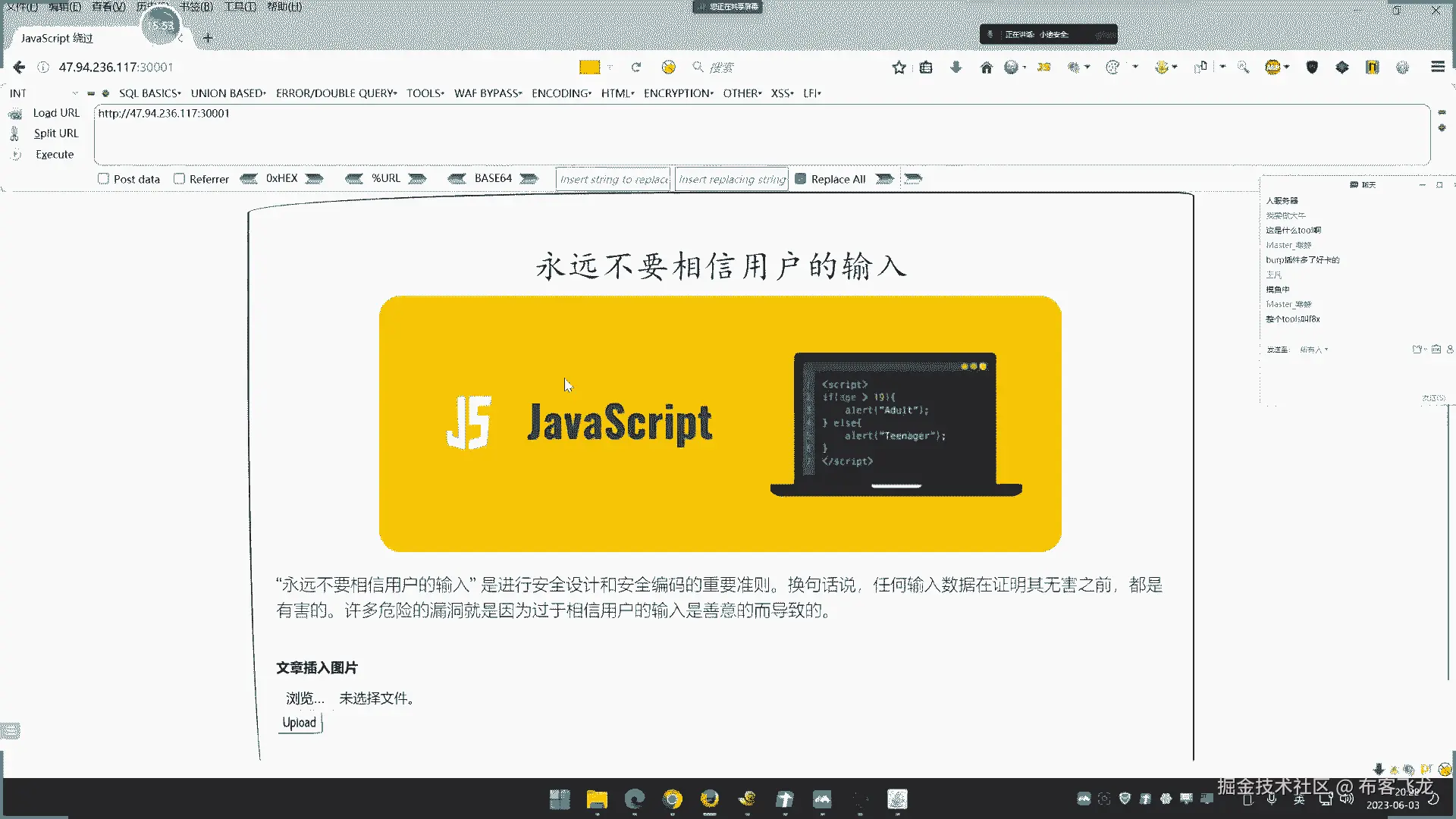The image size is (1456, 819).
Task: Open File Explorer from the taskbar
Action: point(597,799)
